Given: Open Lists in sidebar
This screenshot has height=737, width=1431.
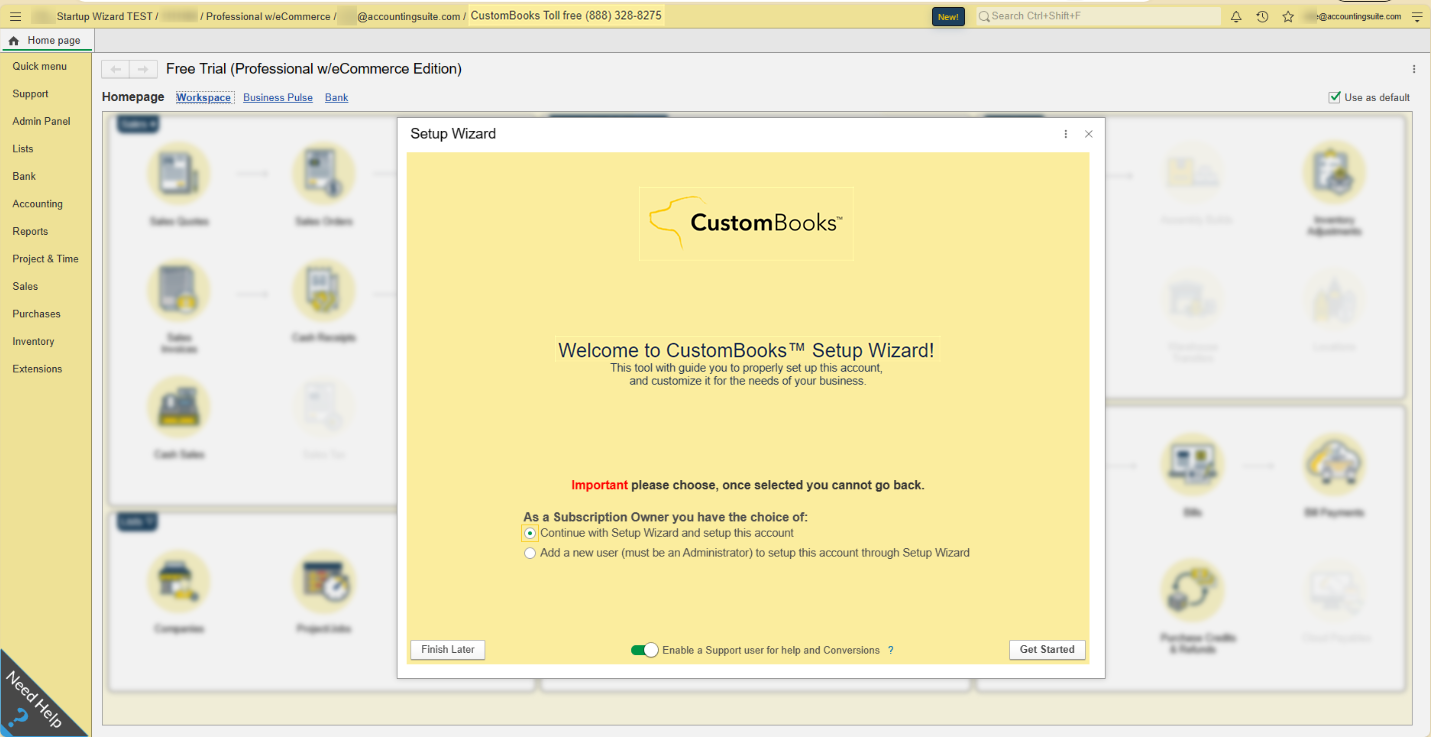Looking at the screenshot, I should click(23, 149).
